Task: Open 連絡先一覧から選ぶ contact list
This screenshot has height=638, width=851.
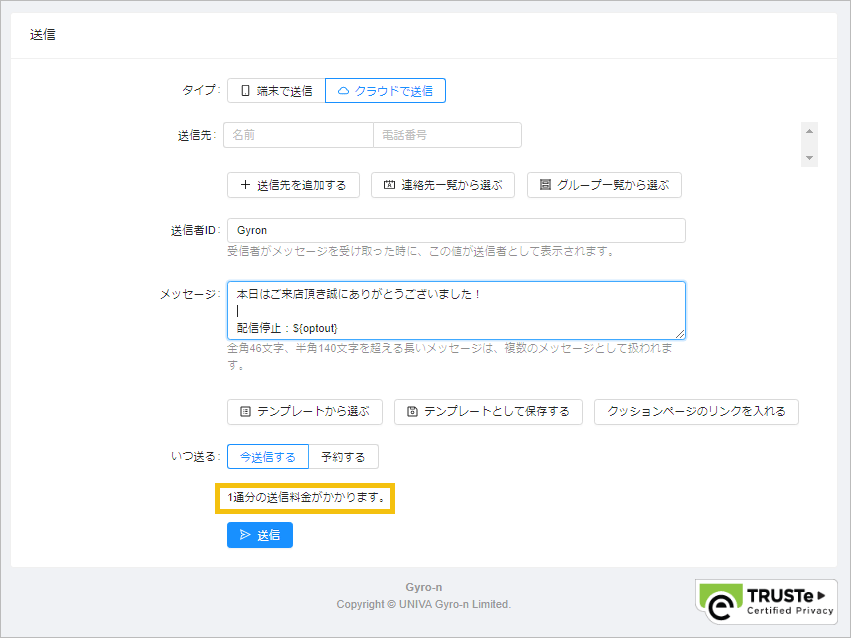Action: pyautogui.click(x=443, y=185)
